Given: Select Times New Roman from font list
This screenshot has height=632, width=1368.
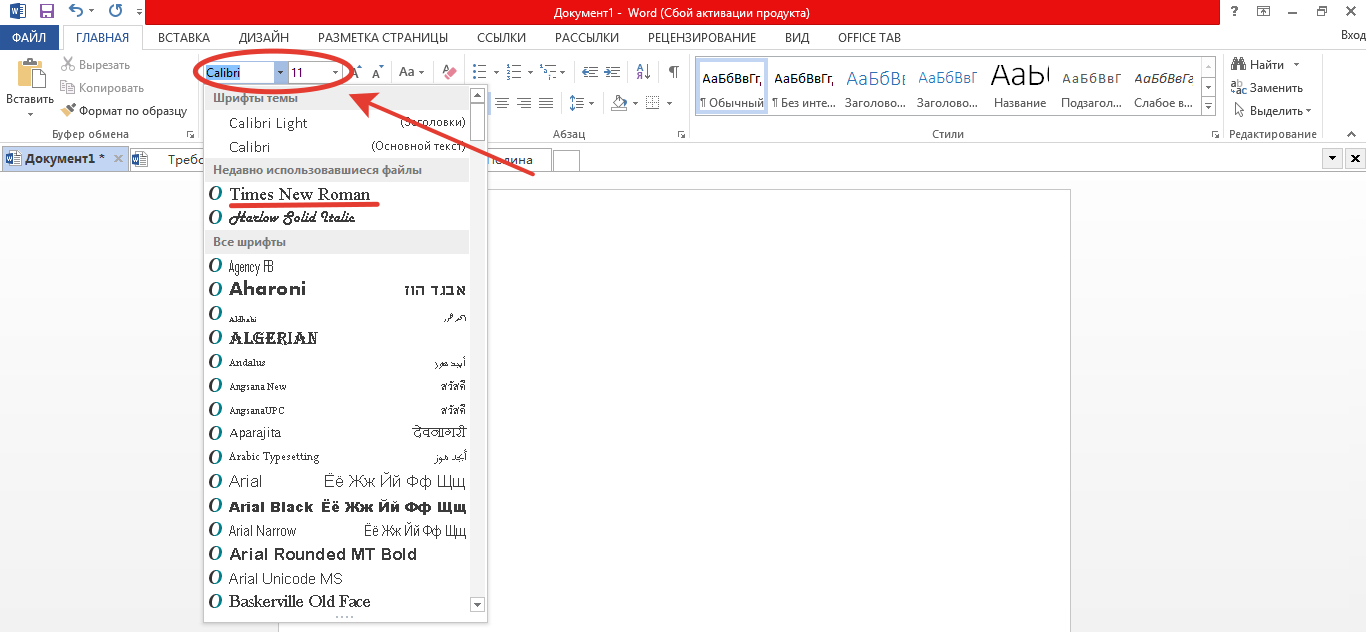Looking at the screenshot, I should click(299, 194).
